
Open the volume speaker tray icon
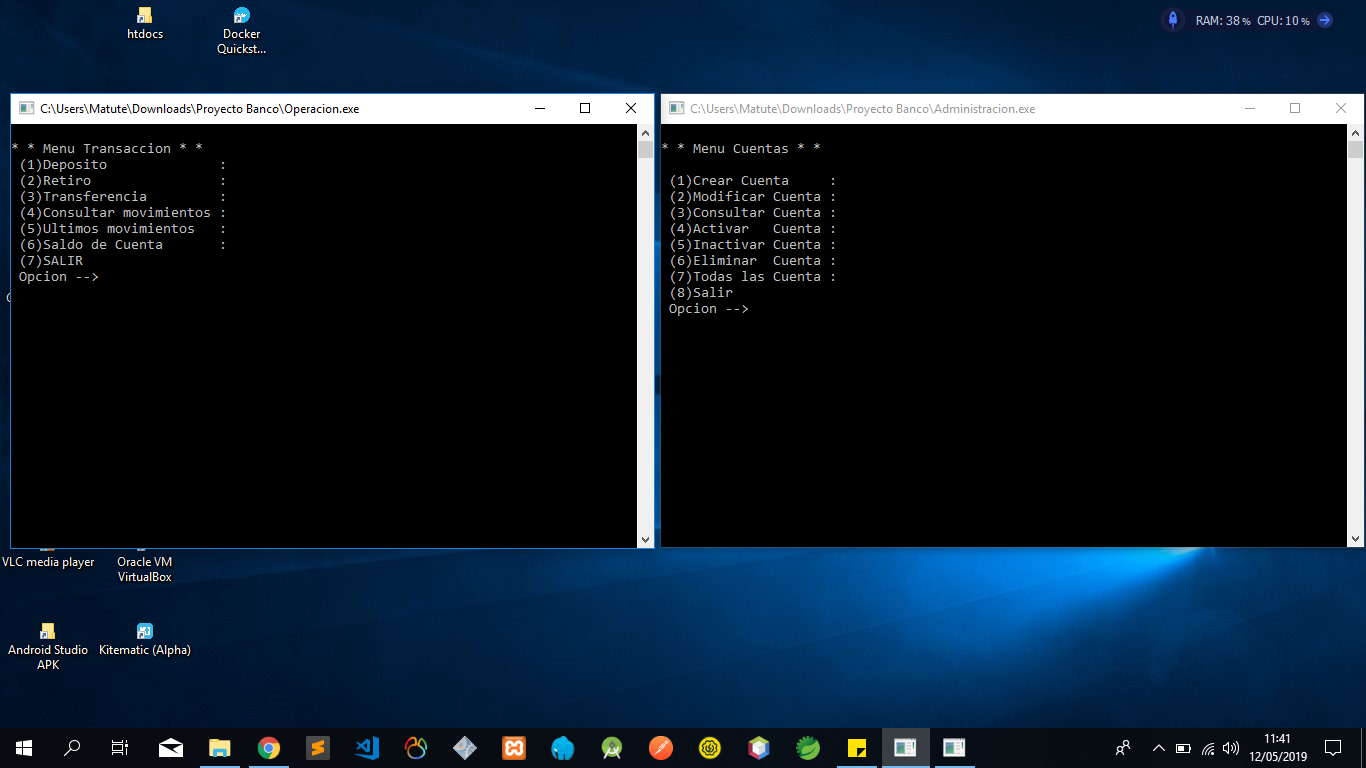click(x=1231, y=748)
